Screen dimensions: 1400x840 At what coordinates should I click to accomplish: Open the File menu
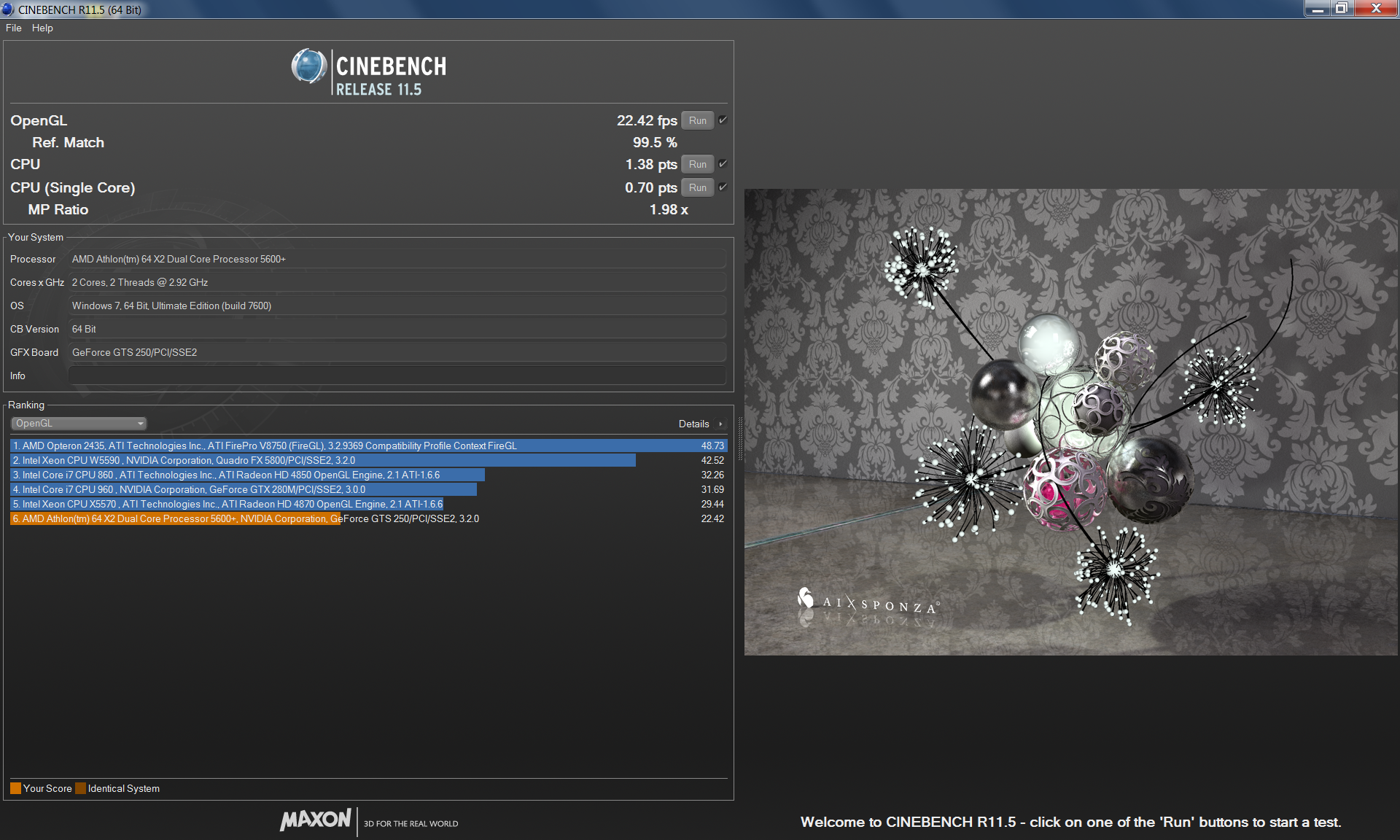pos(13,28)
